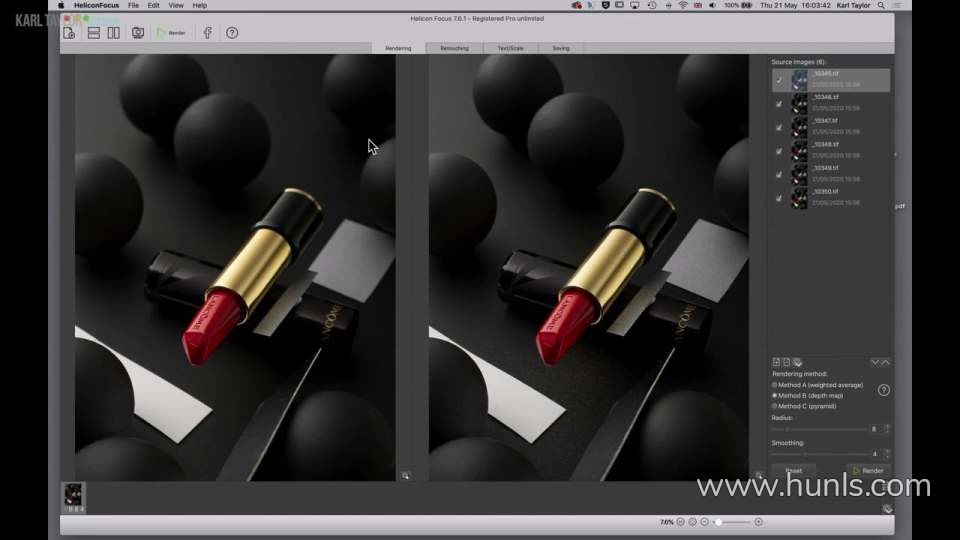Open the Saving tab

coord(561,48)
